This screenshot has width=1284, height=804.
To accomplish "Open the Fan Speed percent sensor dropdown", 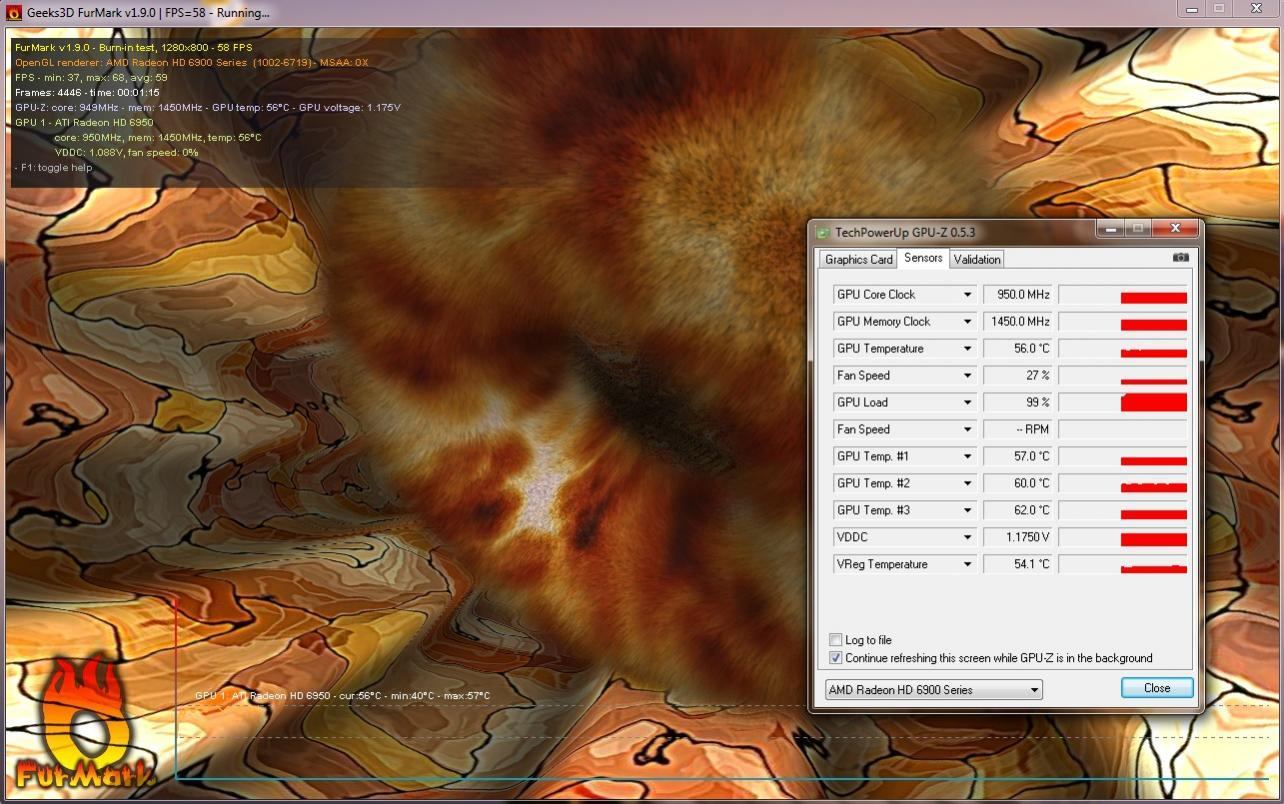I will tap(967, 376).
